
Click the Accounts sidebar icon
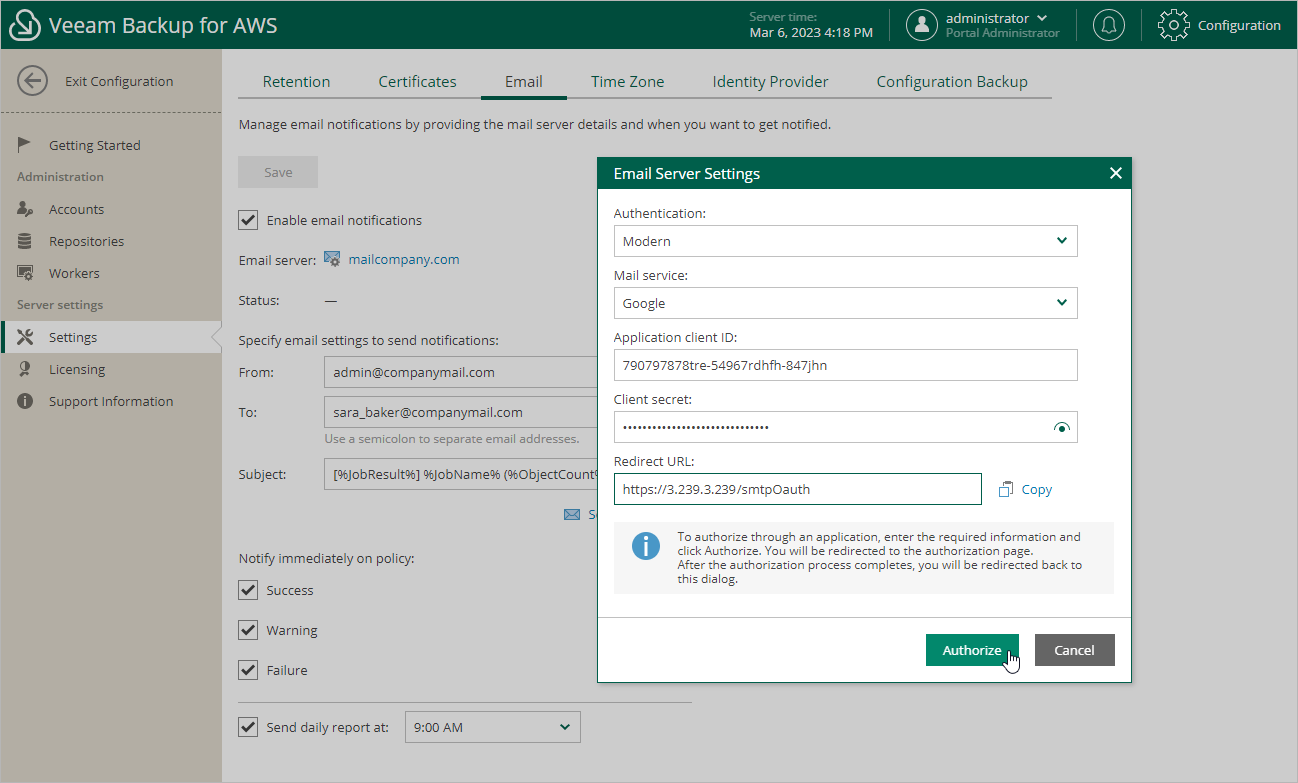click(26, 209)
